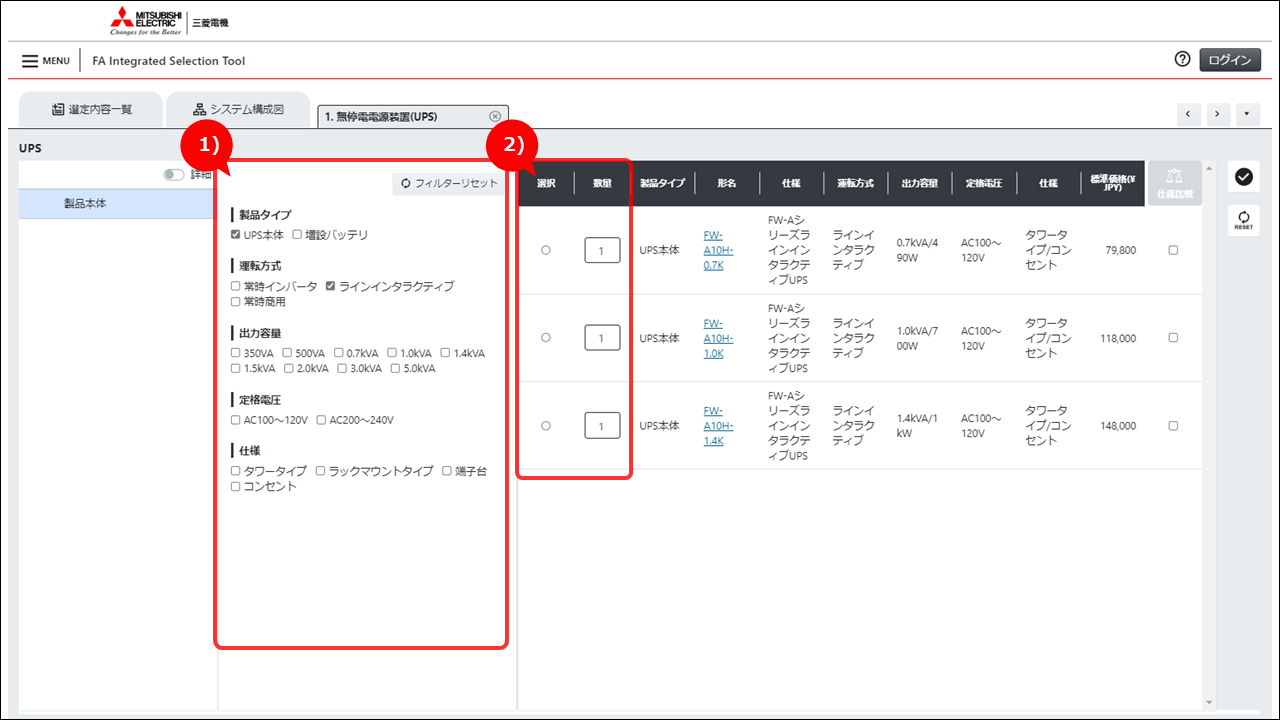Enable the 常時インバータ checkbox

pyautogui.click(x=236, y=286)
